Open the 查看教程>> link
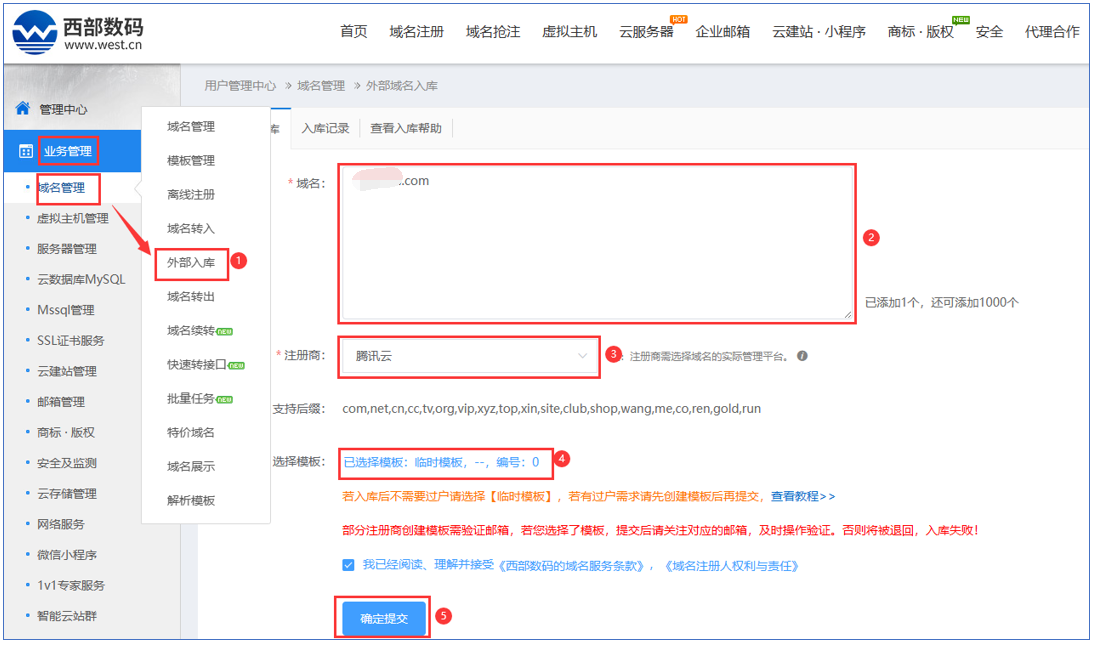1093x645 pixels. coord(802,496)
